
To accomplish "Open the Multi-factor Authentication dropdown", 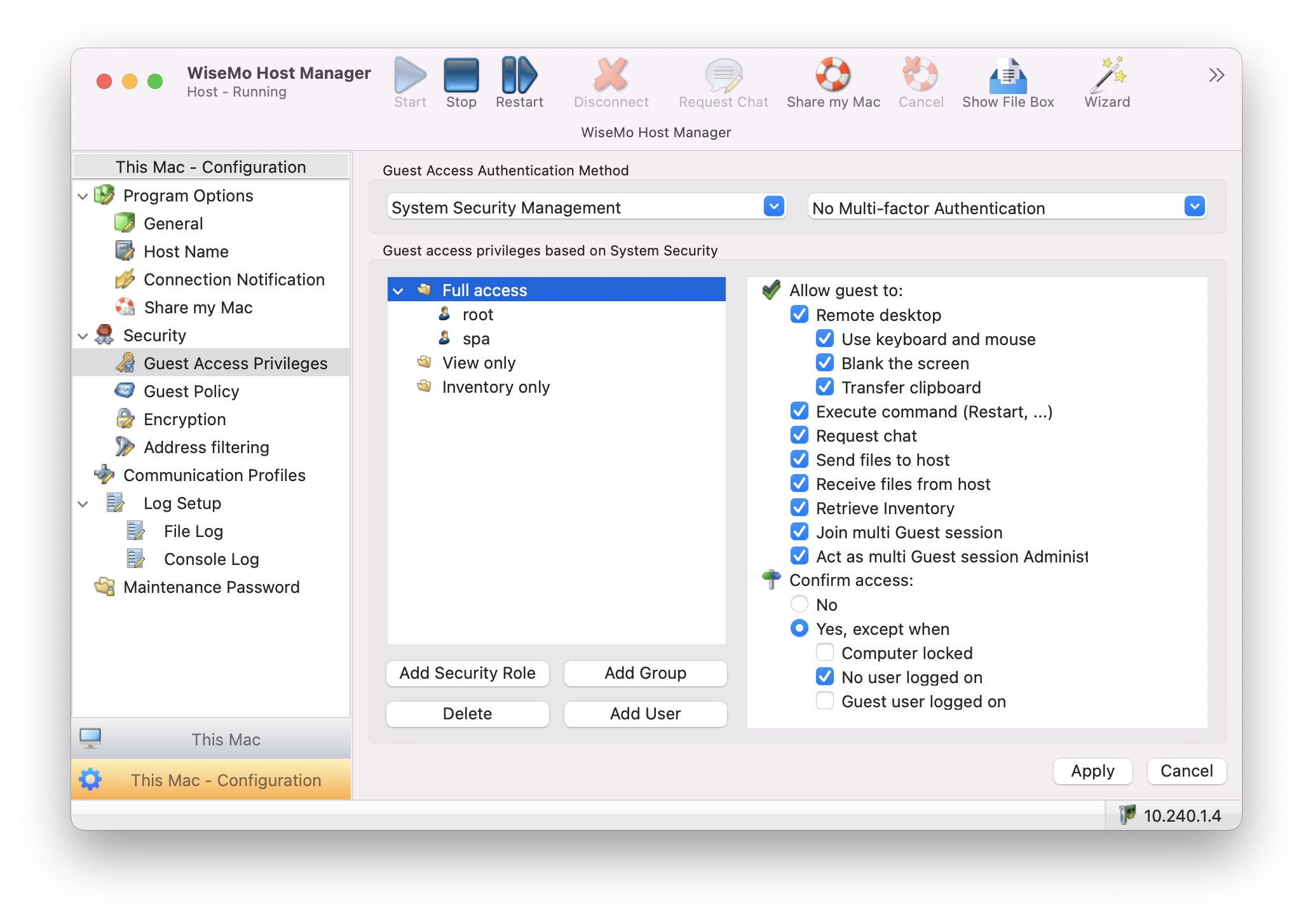I will pos(1194,207).
